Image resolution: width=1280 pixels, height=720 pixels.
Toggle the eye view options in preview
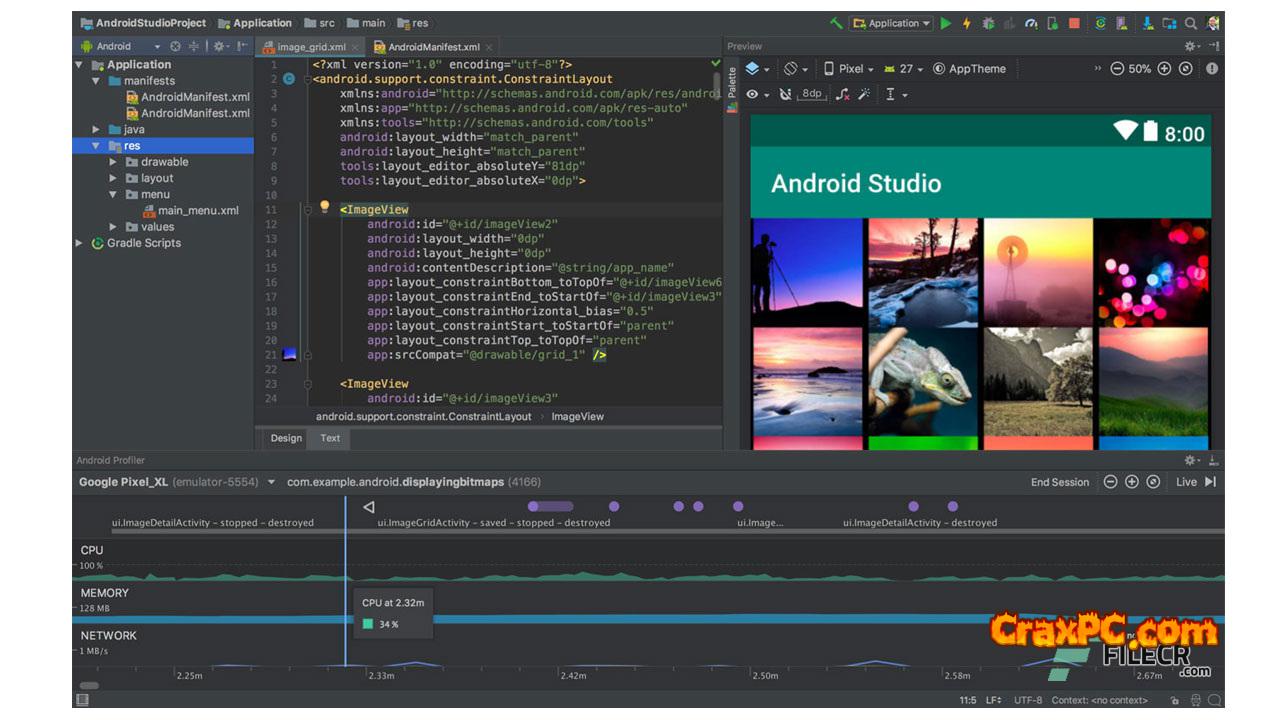pyautogui.click(x=753, y=94)
